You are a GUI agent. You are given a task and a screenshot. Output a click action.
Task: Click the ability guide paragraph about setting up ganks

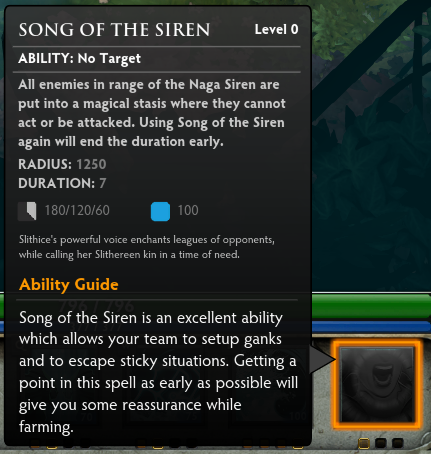158,372
